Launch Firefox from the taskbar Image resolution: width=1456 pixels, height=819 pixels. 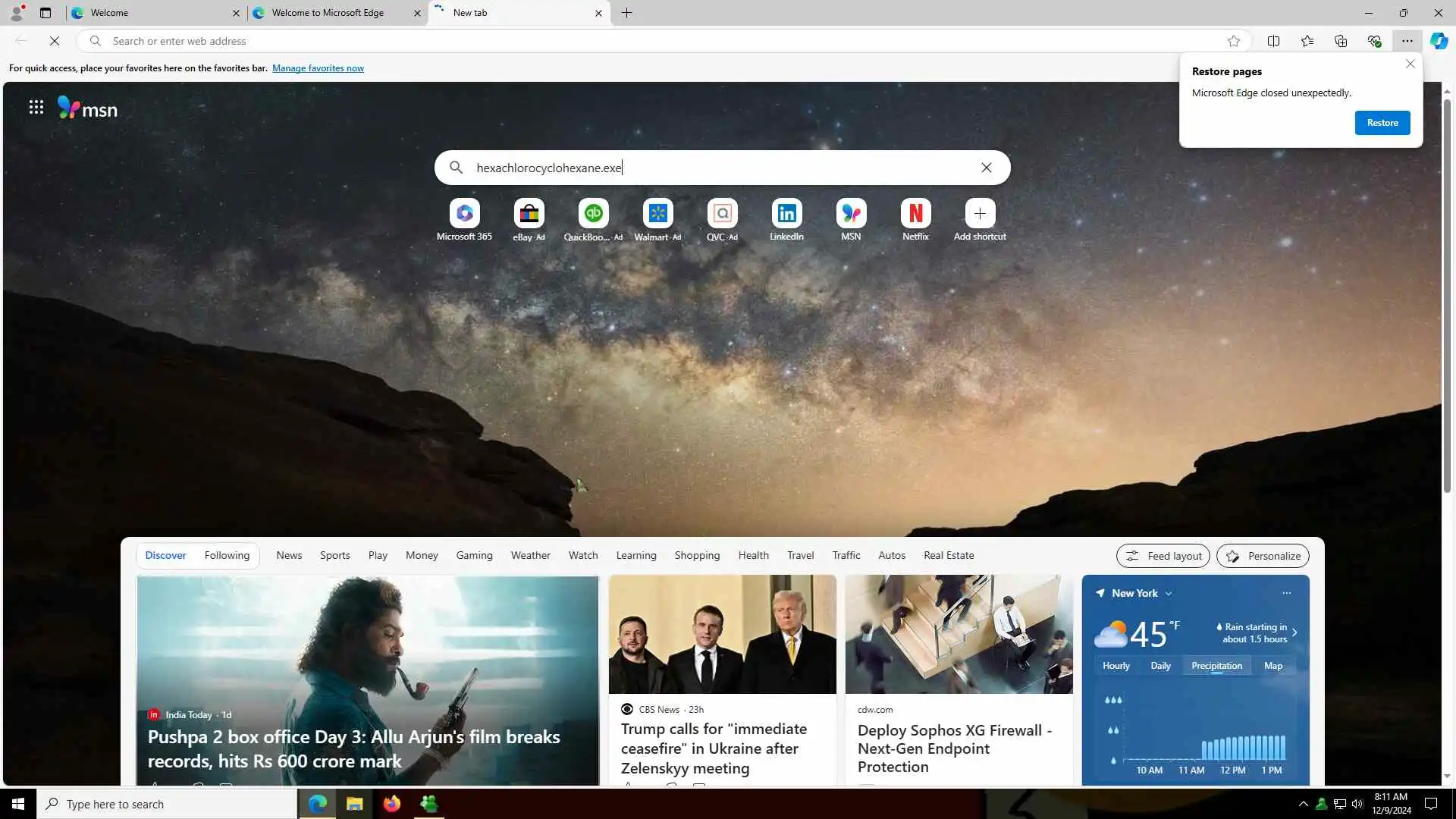[391, 804]
